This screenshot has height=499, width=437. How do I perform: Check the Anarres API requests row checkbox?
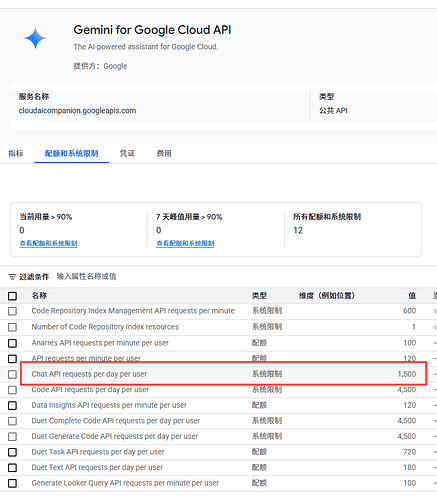tap(12, 343)
